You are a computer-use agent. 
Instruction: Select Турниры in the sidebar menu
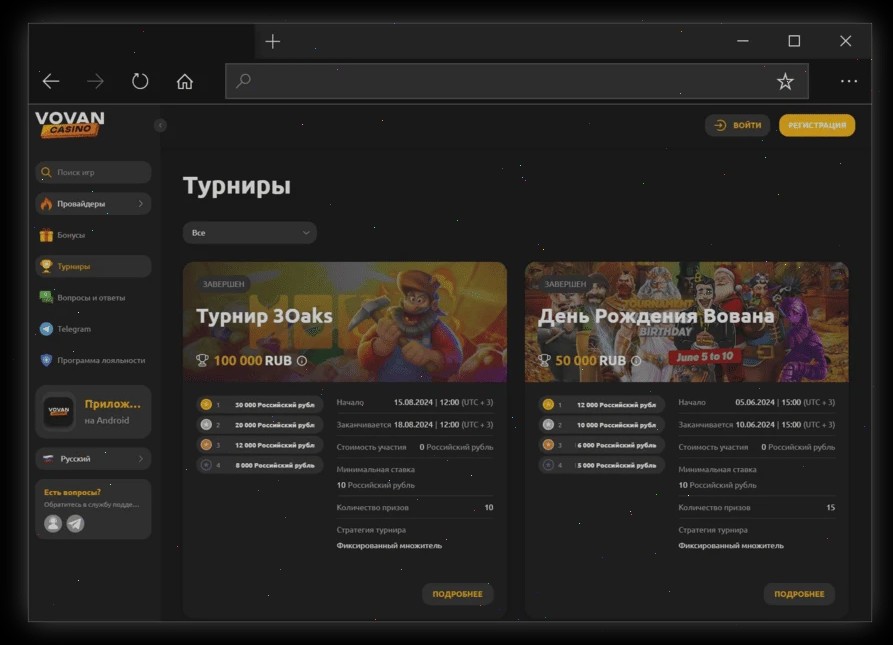point(93,266)
